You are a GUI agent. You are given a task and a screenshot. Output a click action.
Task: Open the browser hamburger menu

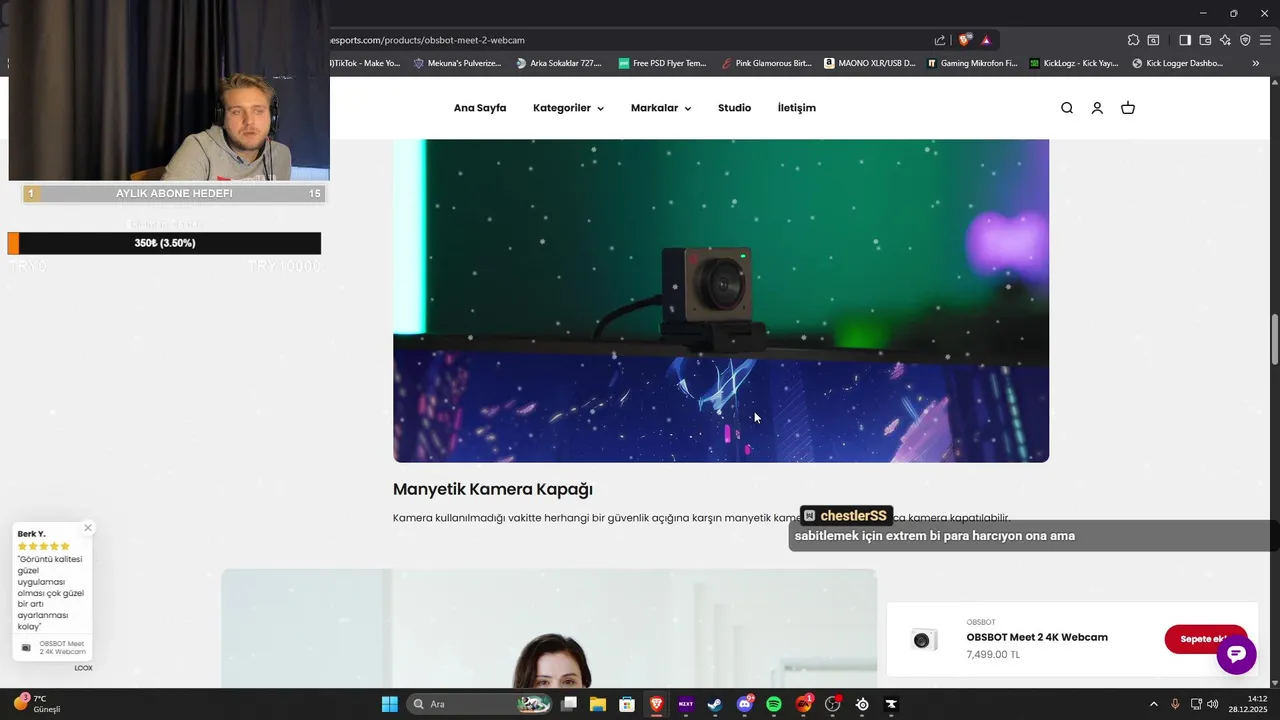coord(1265,40)
